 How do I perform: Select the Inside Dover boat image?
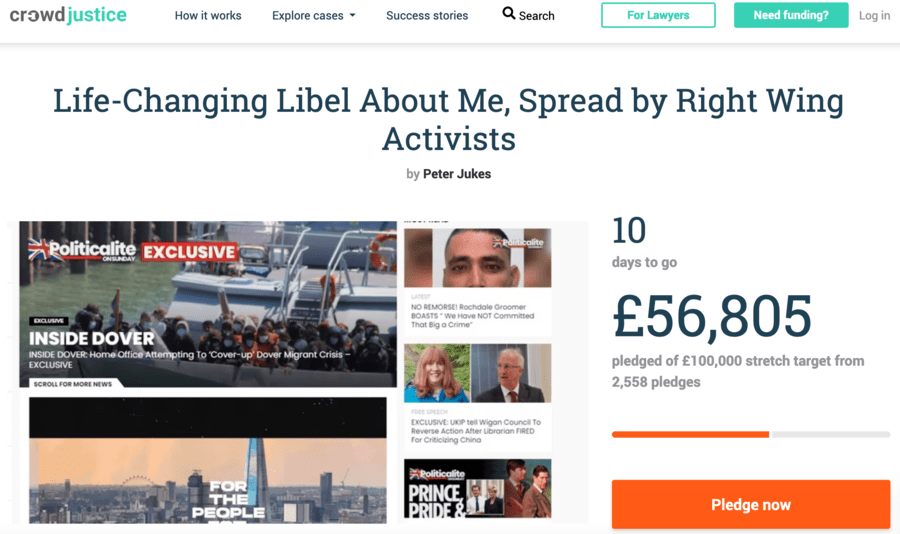click(208, 304)
